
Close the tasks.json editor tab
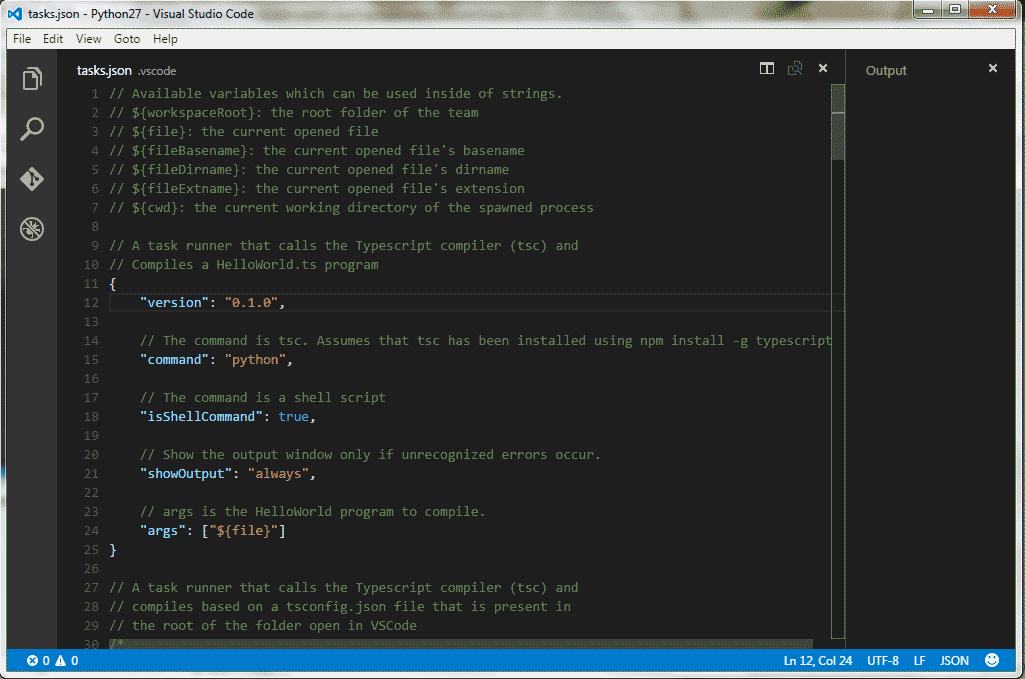823,68
